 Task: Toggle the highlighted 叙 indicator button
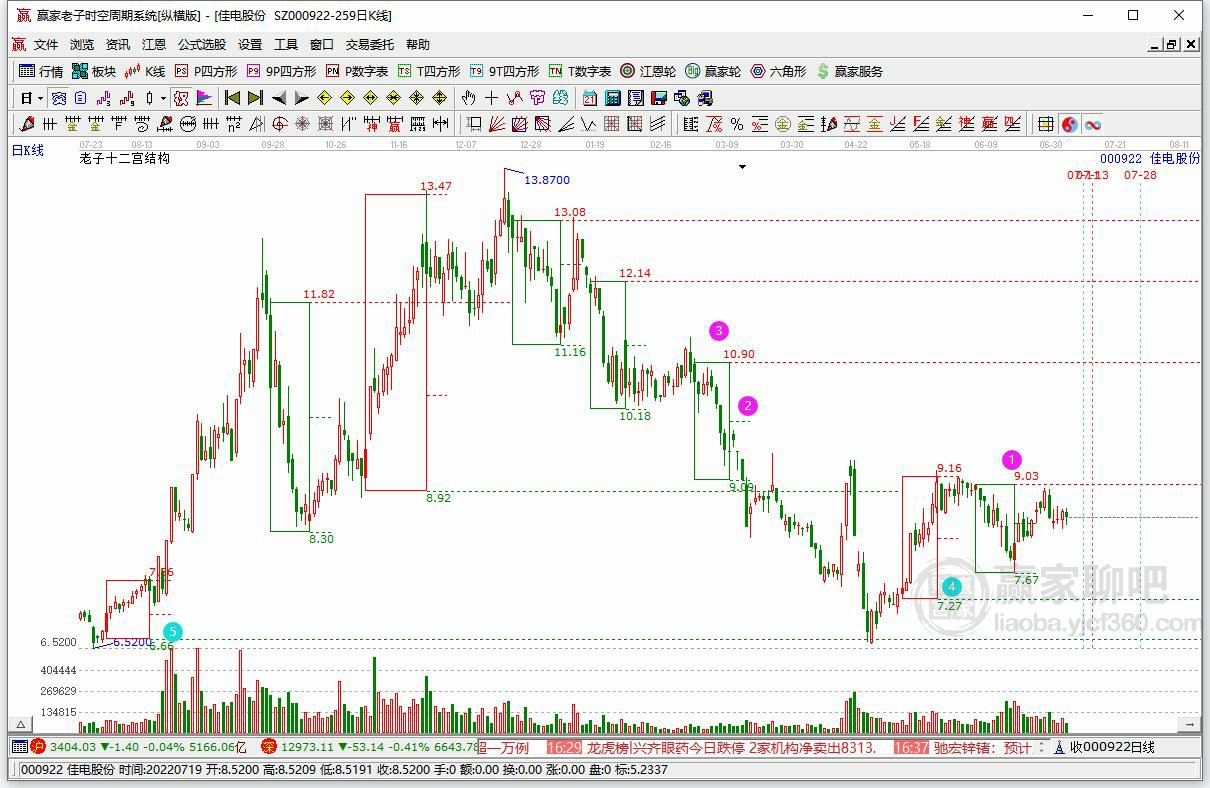(180, 98)
